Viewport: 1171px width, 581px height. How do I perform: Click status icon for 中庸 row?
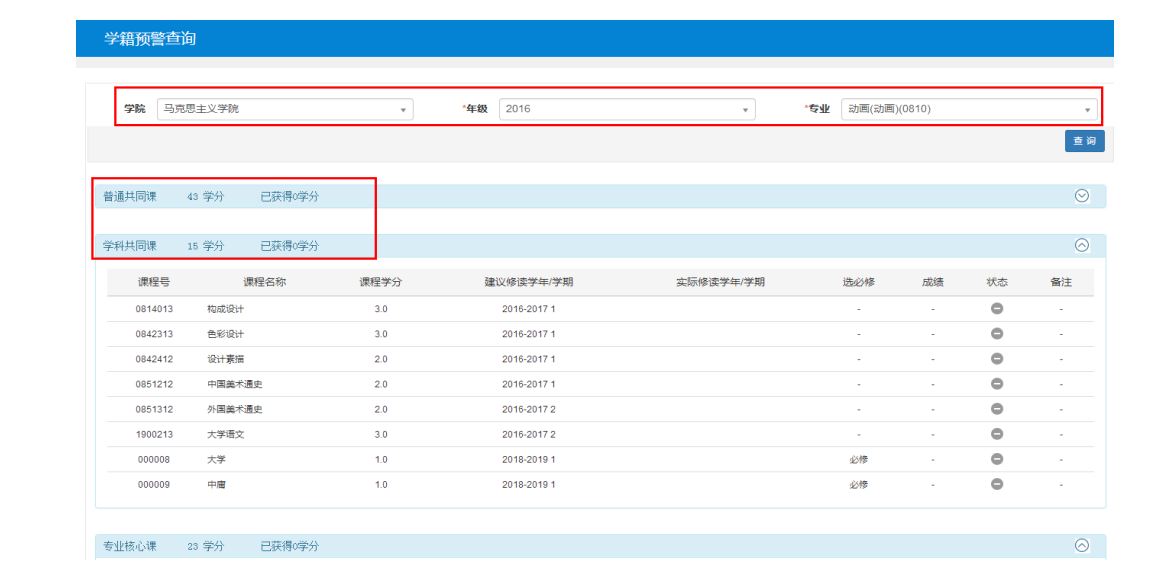point(996,484)
